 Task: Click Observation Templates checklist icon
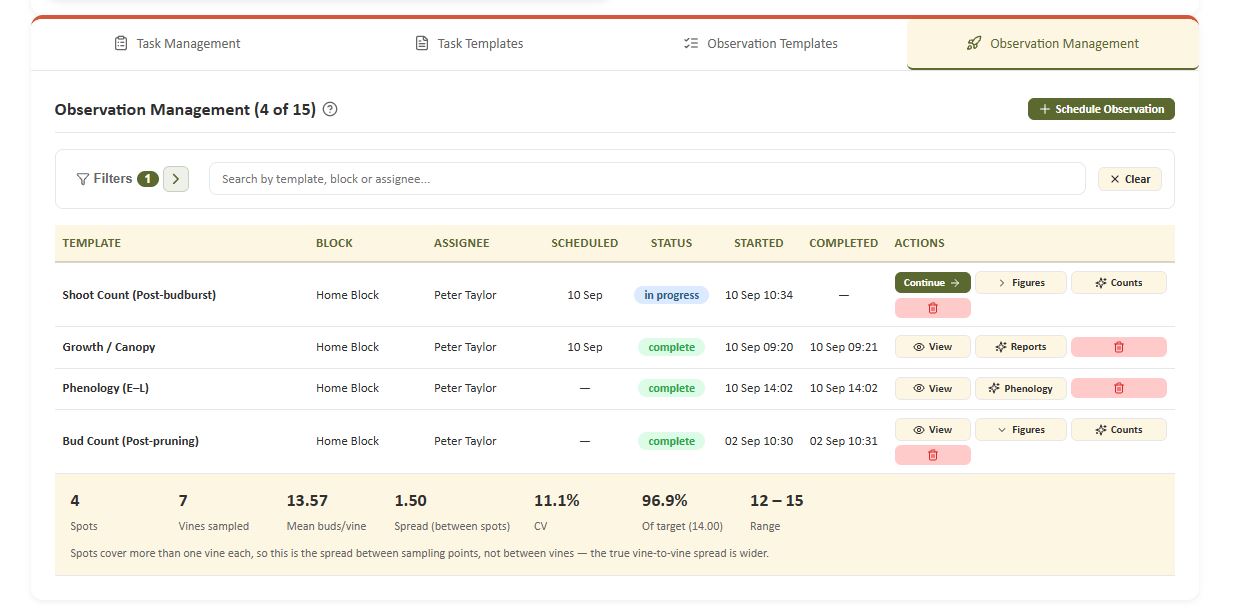click(x=691, y=44)
